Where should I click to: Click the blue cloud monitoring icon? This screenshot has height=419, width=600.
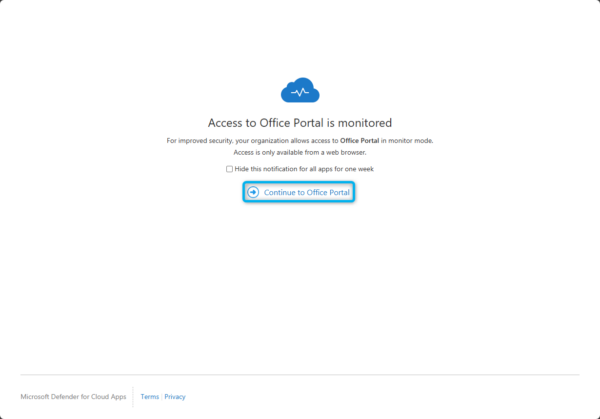[300, 92]
